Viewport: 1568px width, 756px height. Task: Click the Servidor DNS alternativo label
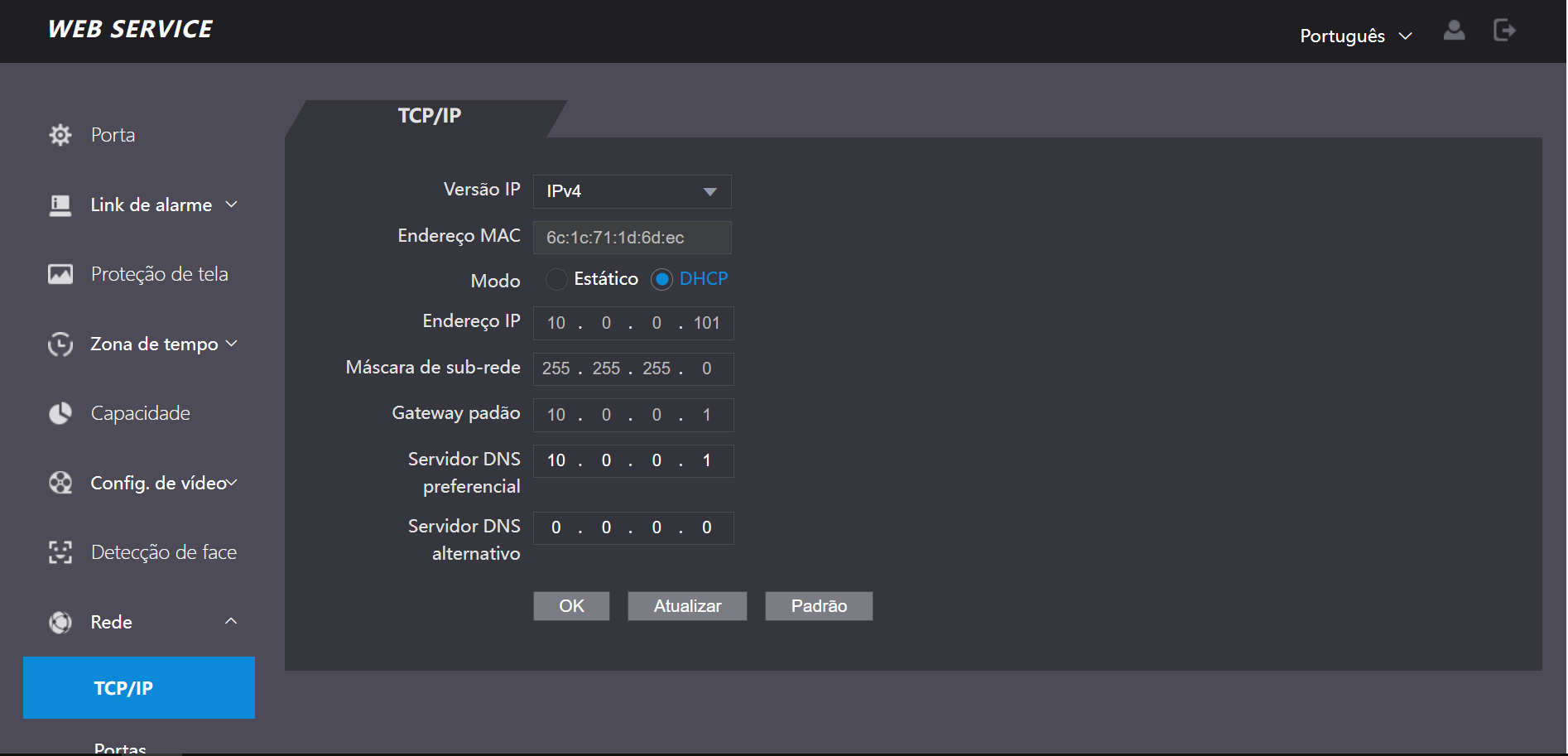point(464,540)
